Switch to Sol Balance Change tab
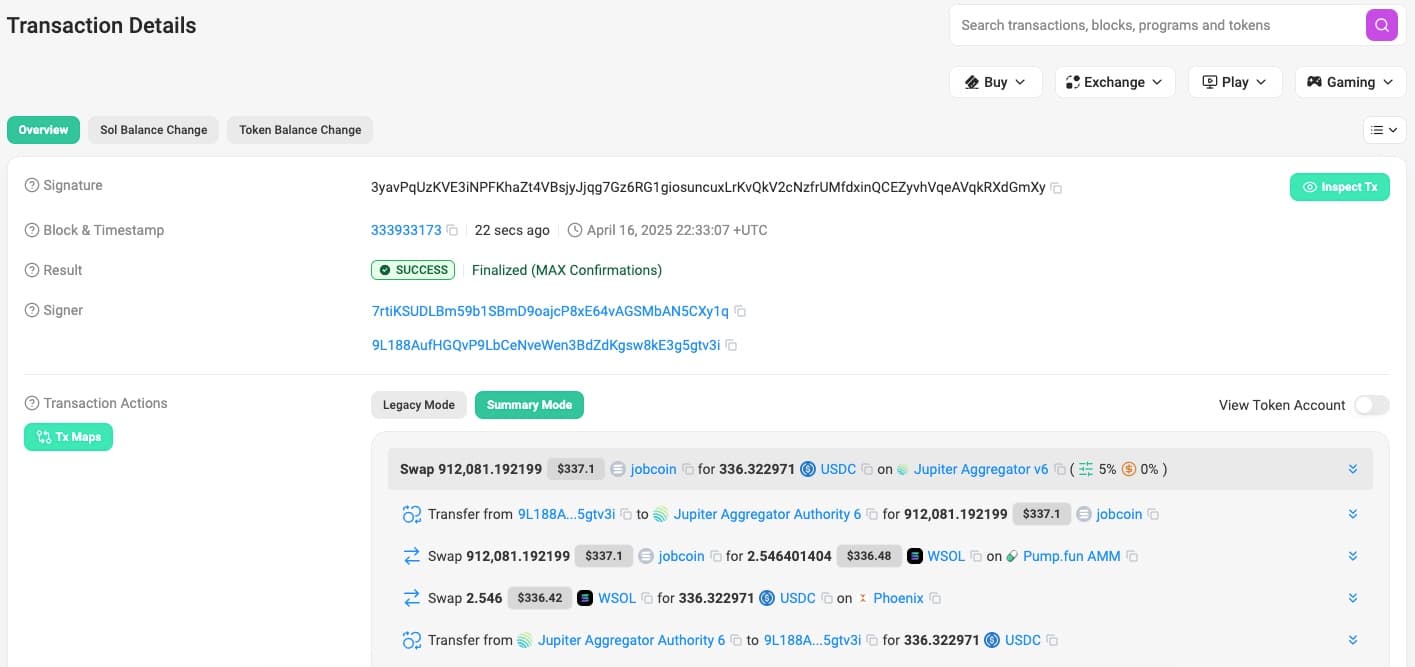Screen dimensions: 1415x667 [x=153, y=130]
